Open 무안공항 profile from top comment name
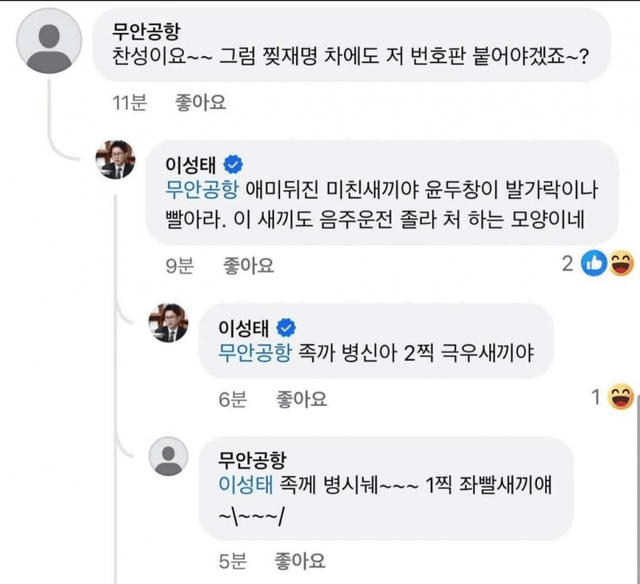640x584 pixels. [x=144, y=31]
